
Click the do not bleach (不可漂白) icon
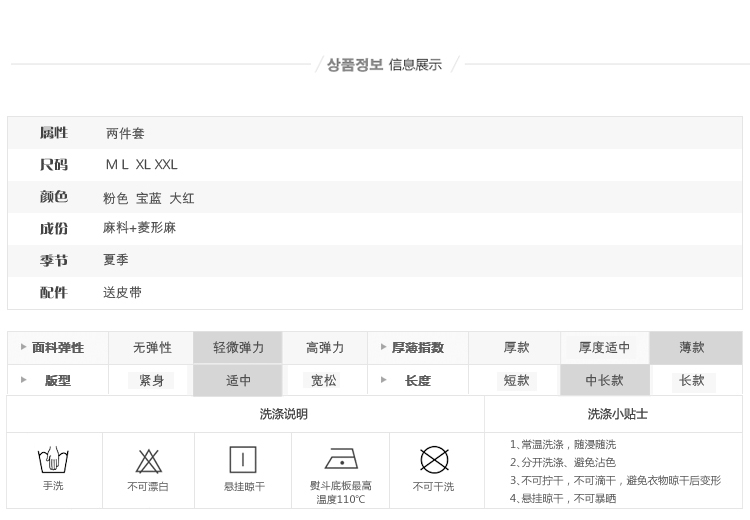tap(148, 461)
